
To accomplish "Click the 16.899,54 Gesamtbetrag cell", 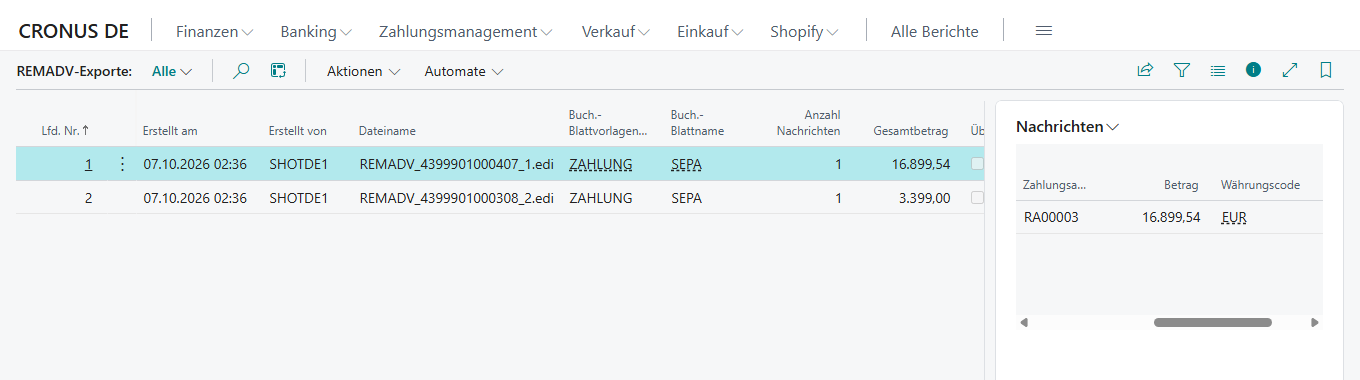I will 921,164.
